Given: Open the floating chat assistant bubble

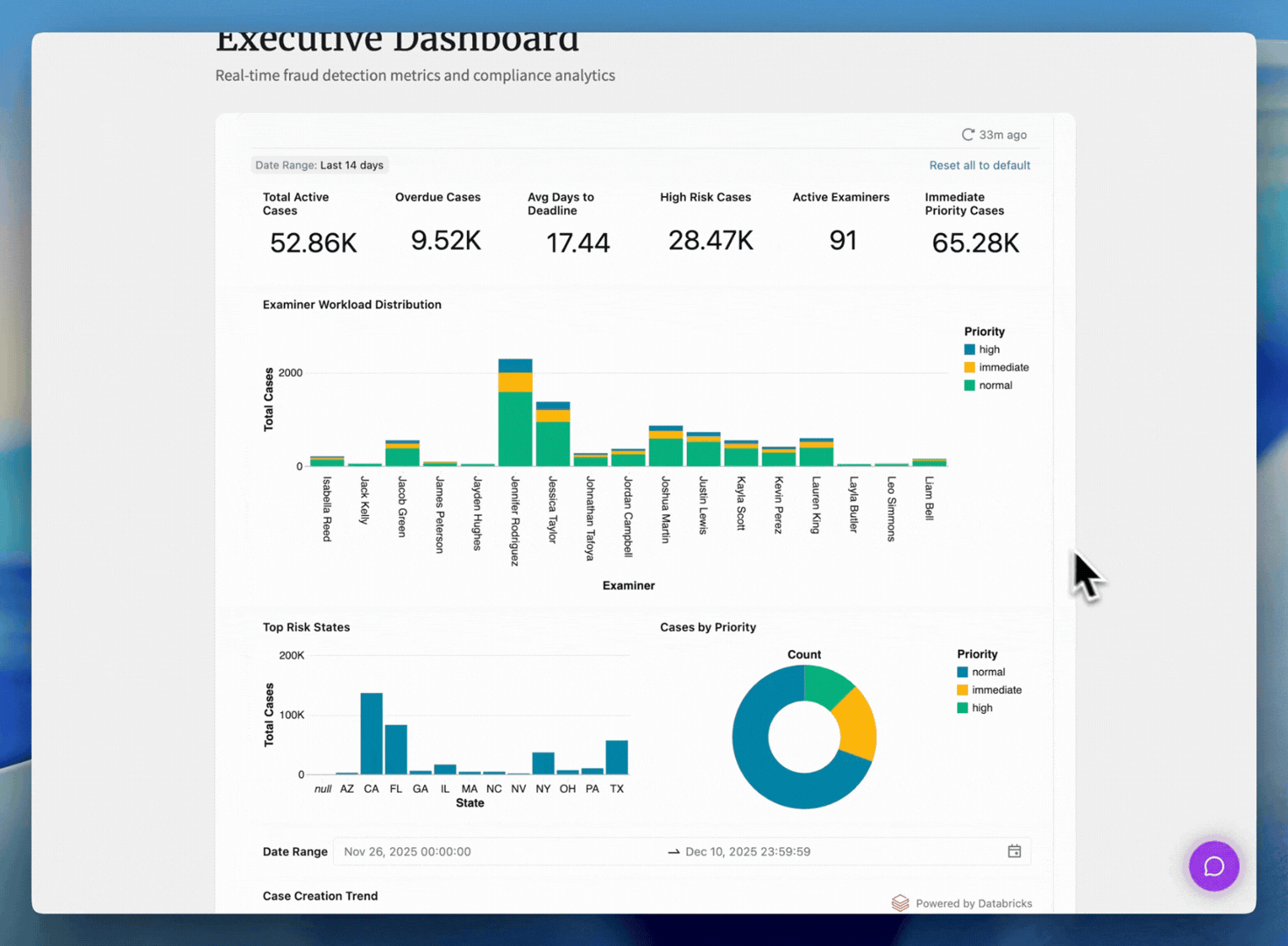Looking at the screenshot, I should tap(1214, 866).
